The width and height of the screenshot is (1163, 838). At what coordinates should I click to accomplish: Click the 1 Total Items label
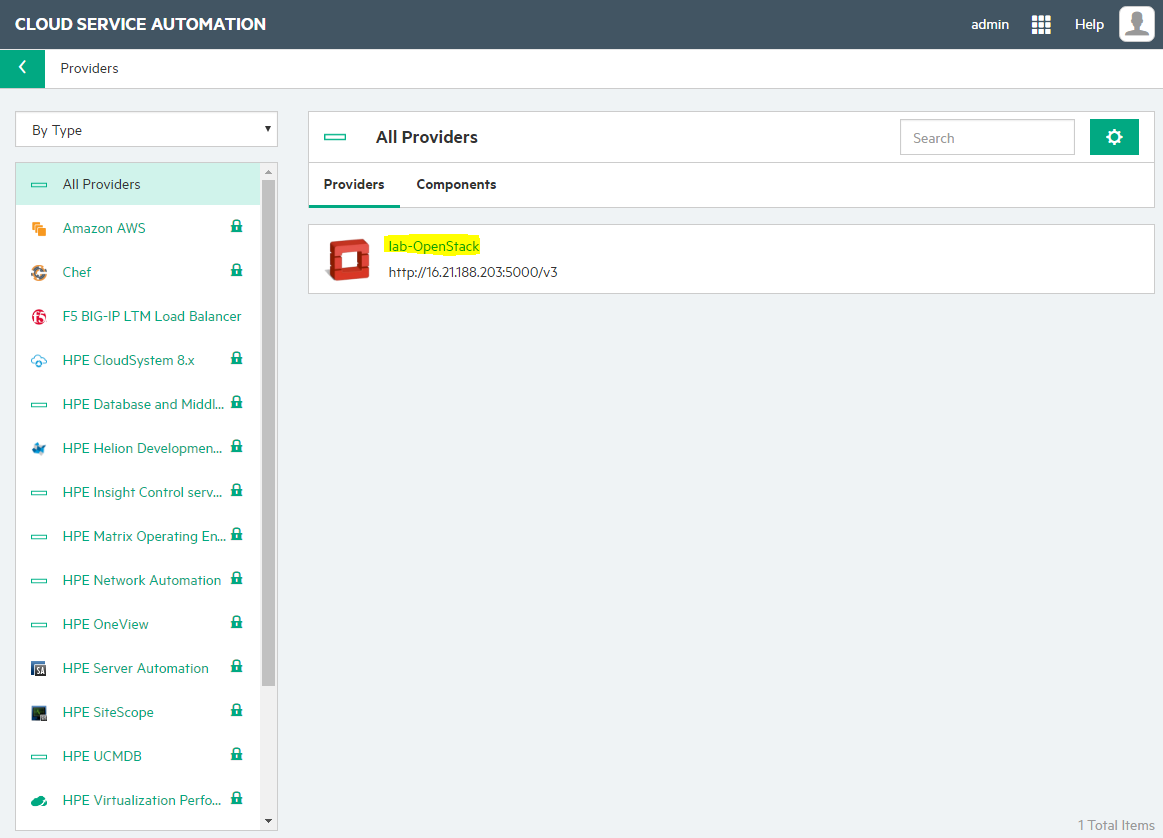(x=1116, y=825)
